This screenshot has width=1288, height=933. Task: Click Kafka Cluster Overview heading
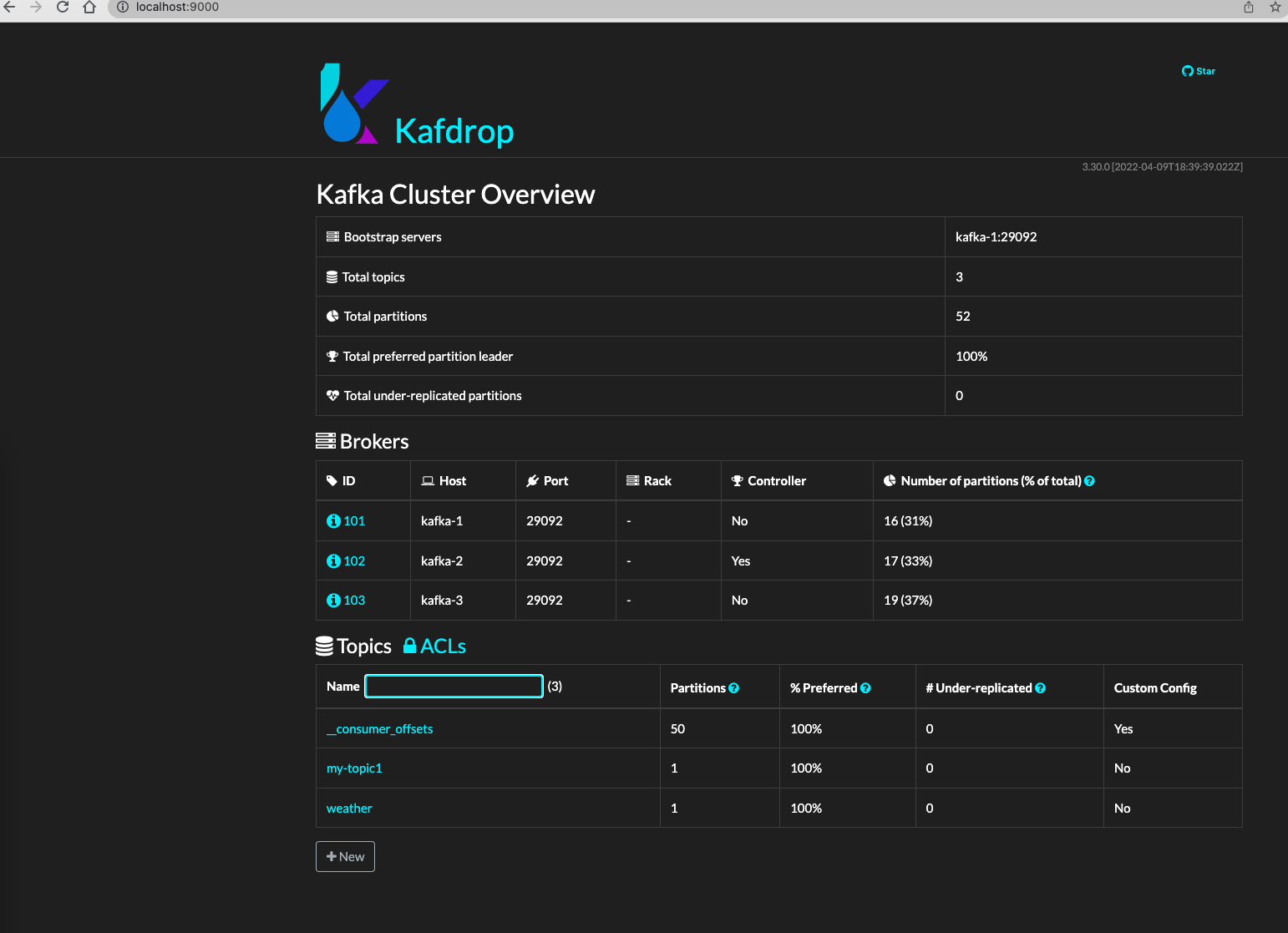click(455, 195)
